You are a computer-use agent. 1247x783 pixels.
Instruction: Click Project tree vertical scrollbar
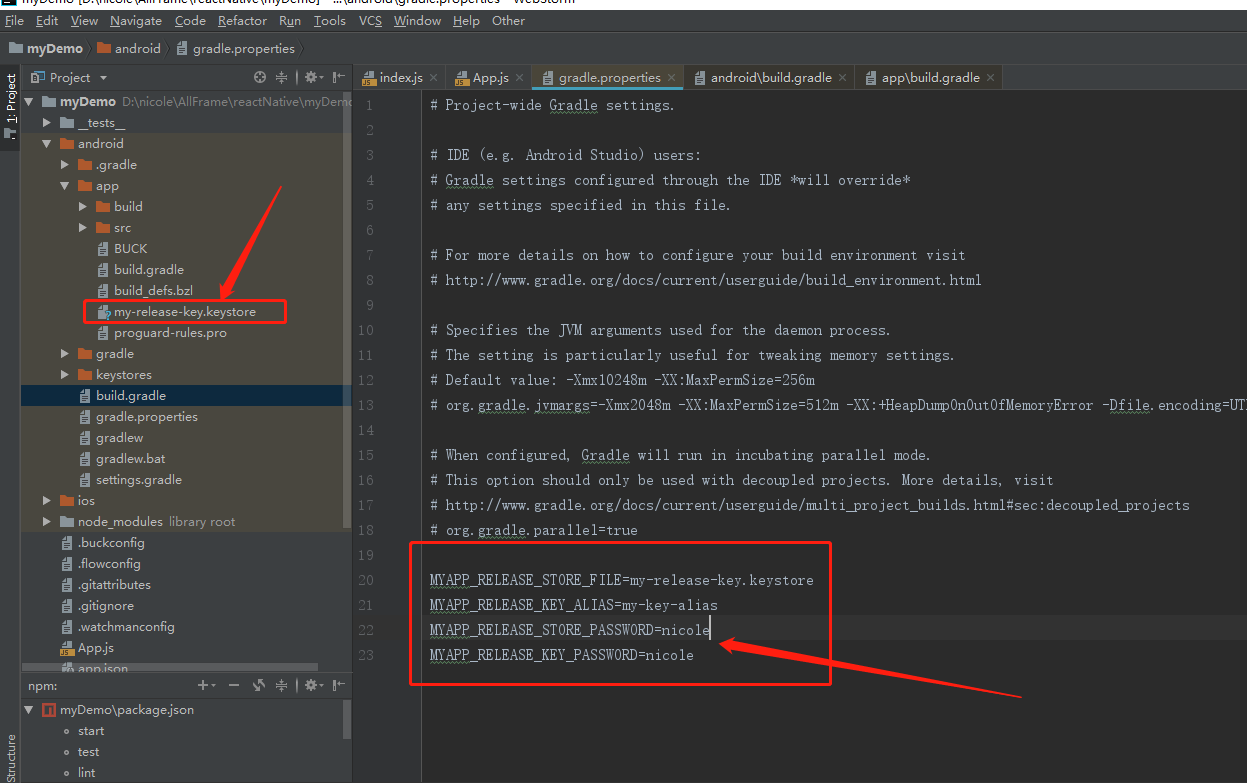click(x=348, y=310)
